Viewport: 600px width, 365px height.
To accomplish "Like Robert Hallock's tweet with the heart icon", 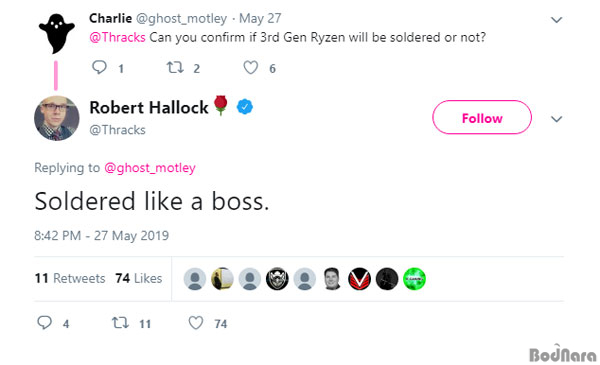I will coord(196,323).
